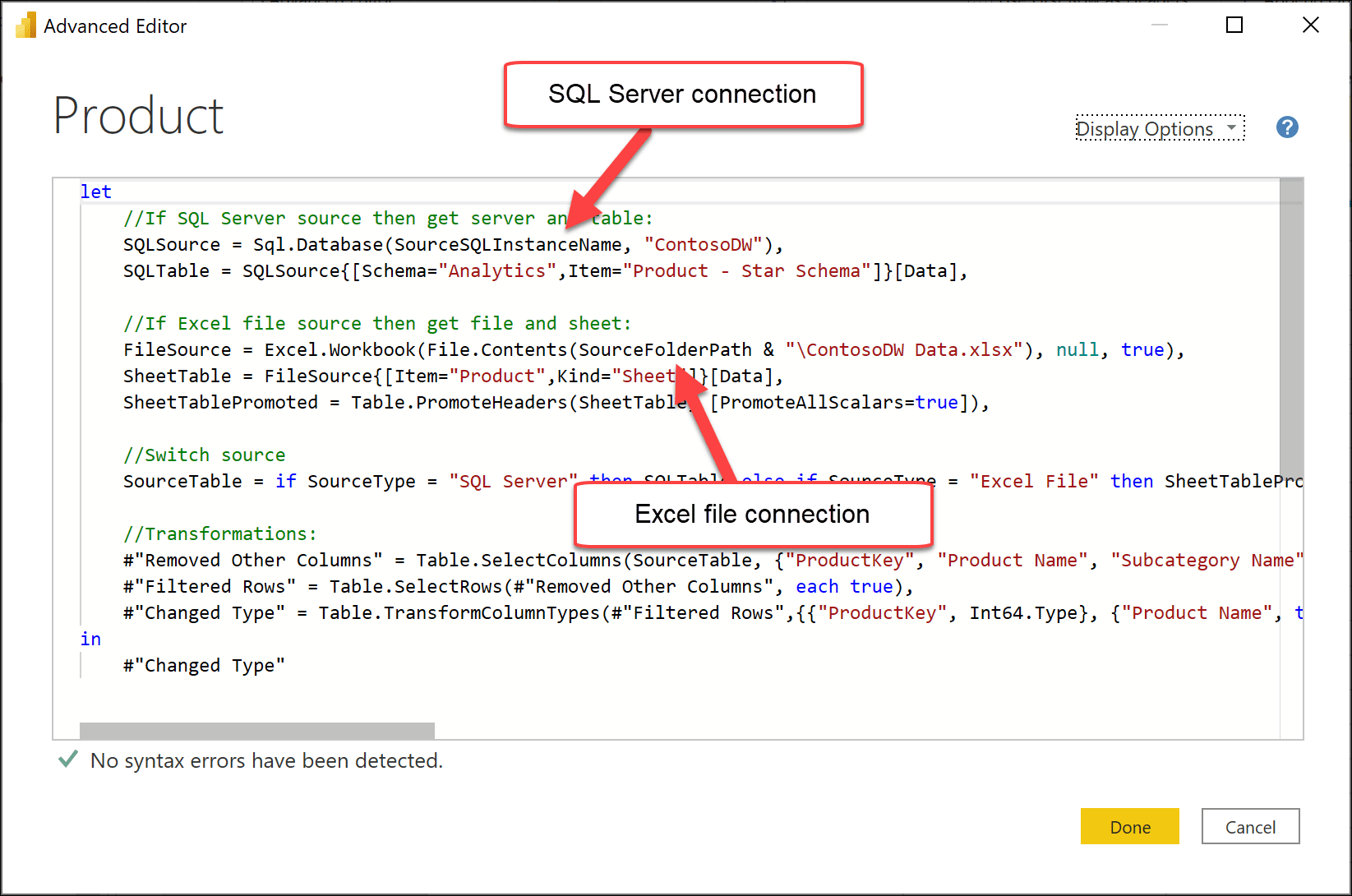
Task: Click the Cancel button
Action: [1250, 826]
